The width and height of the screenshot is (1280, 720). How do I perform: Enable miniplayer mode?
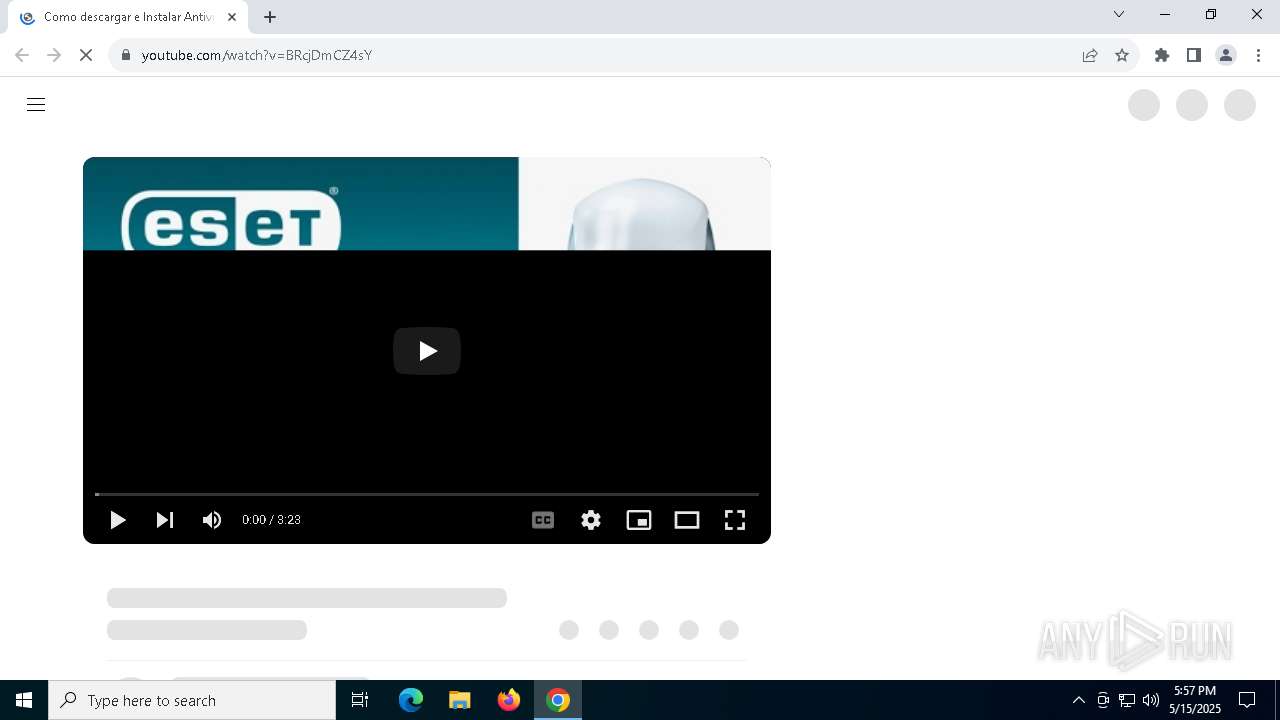point(639,520)
